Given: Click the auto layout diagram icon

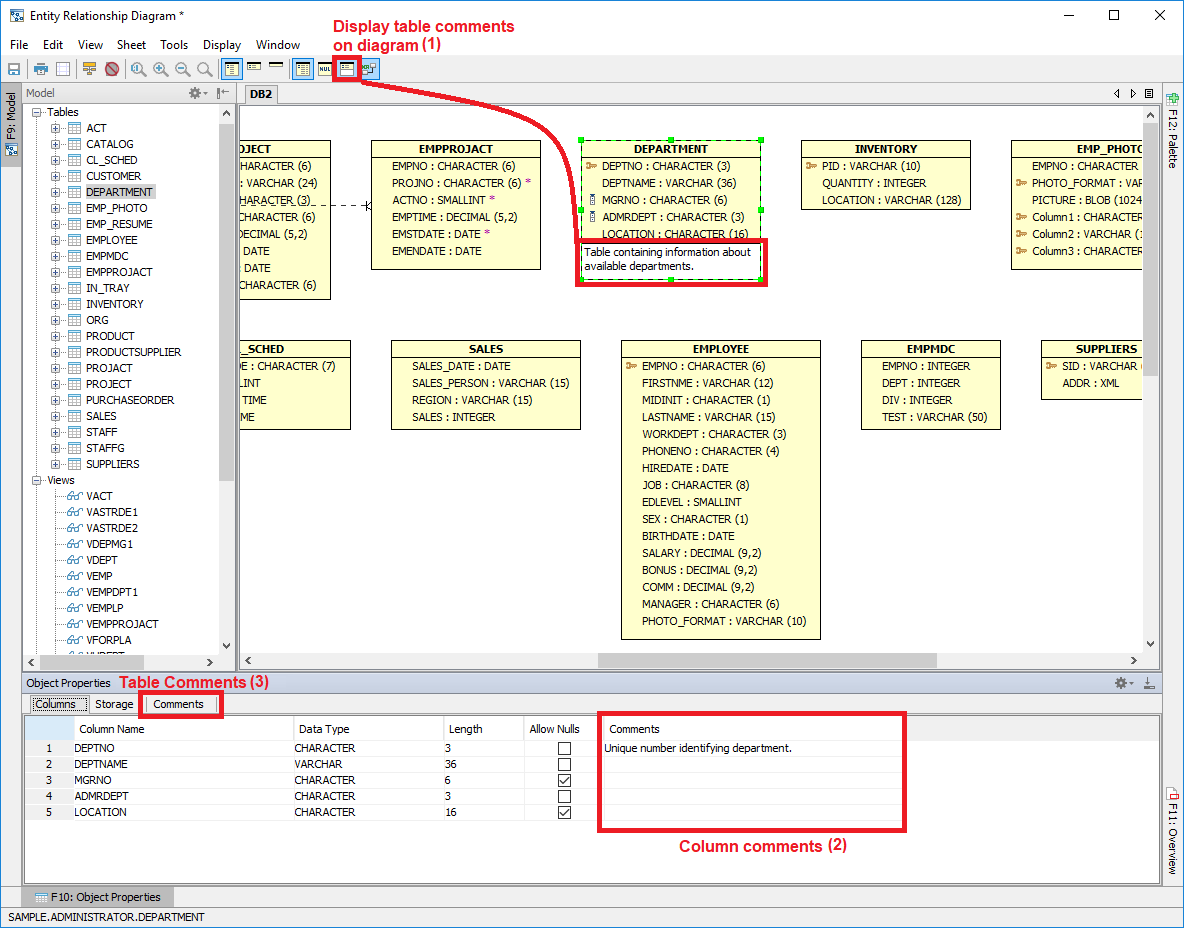Looking at the screenshot, I should 369,69.
